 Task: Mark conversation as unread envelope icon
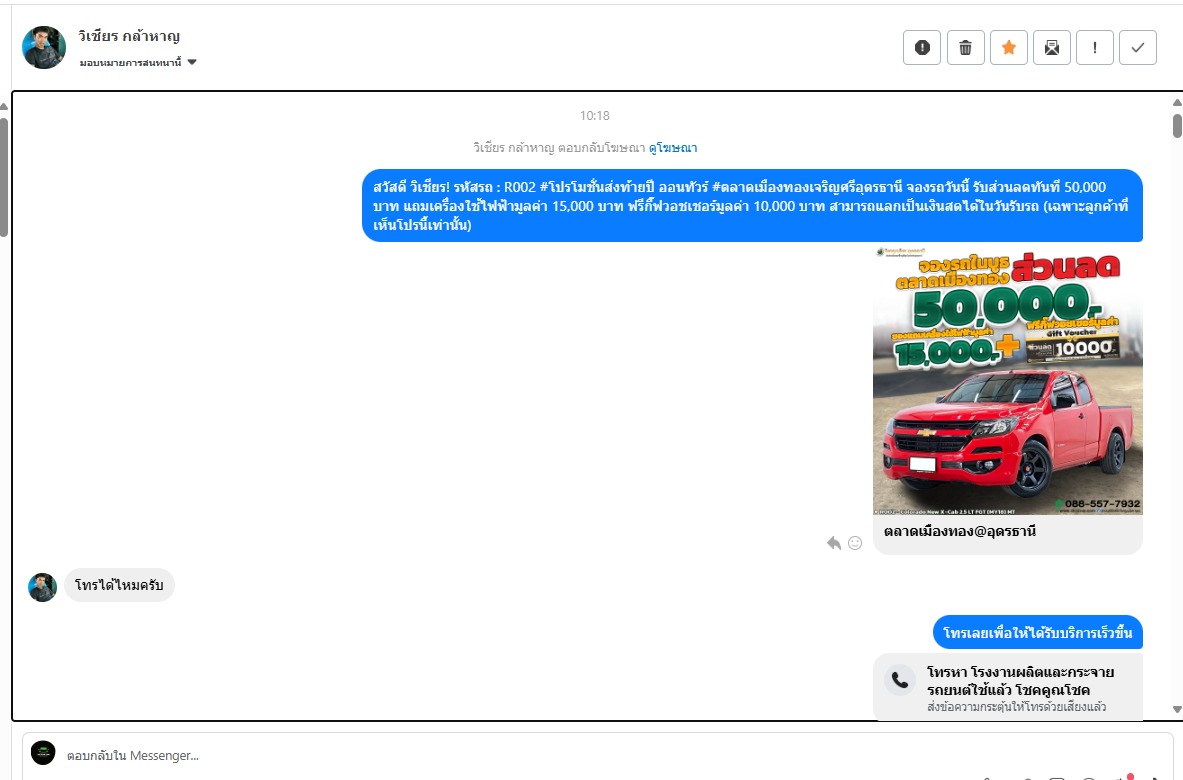point(1051,48)
